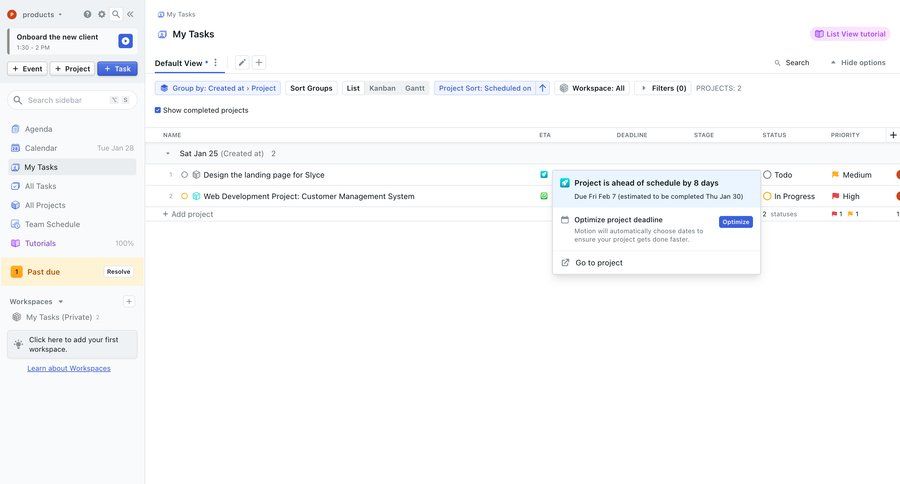
Task: Open Web Development Project: Customer Management System
Action: coord(309,196)
